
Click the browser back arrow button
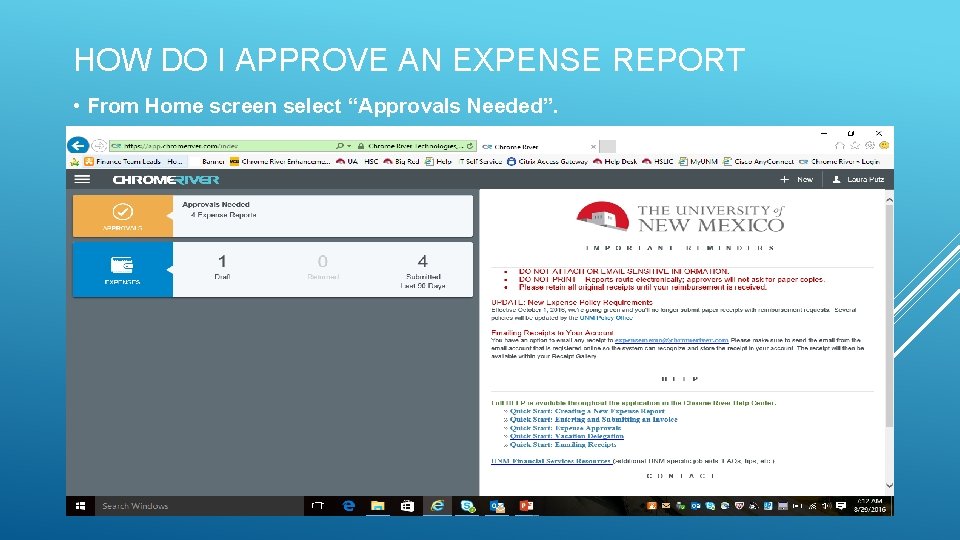(x=78, y=146)
